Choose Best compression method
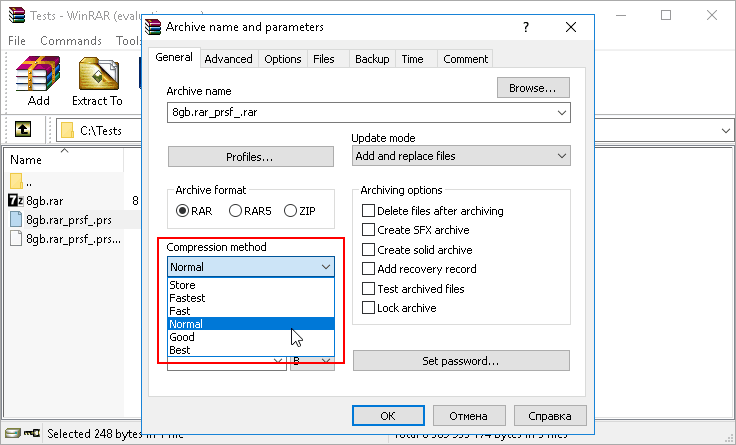 251,350
